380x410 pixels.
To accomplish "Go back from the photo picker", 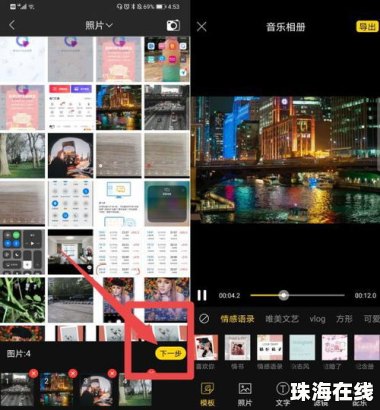I will (12, 25).
